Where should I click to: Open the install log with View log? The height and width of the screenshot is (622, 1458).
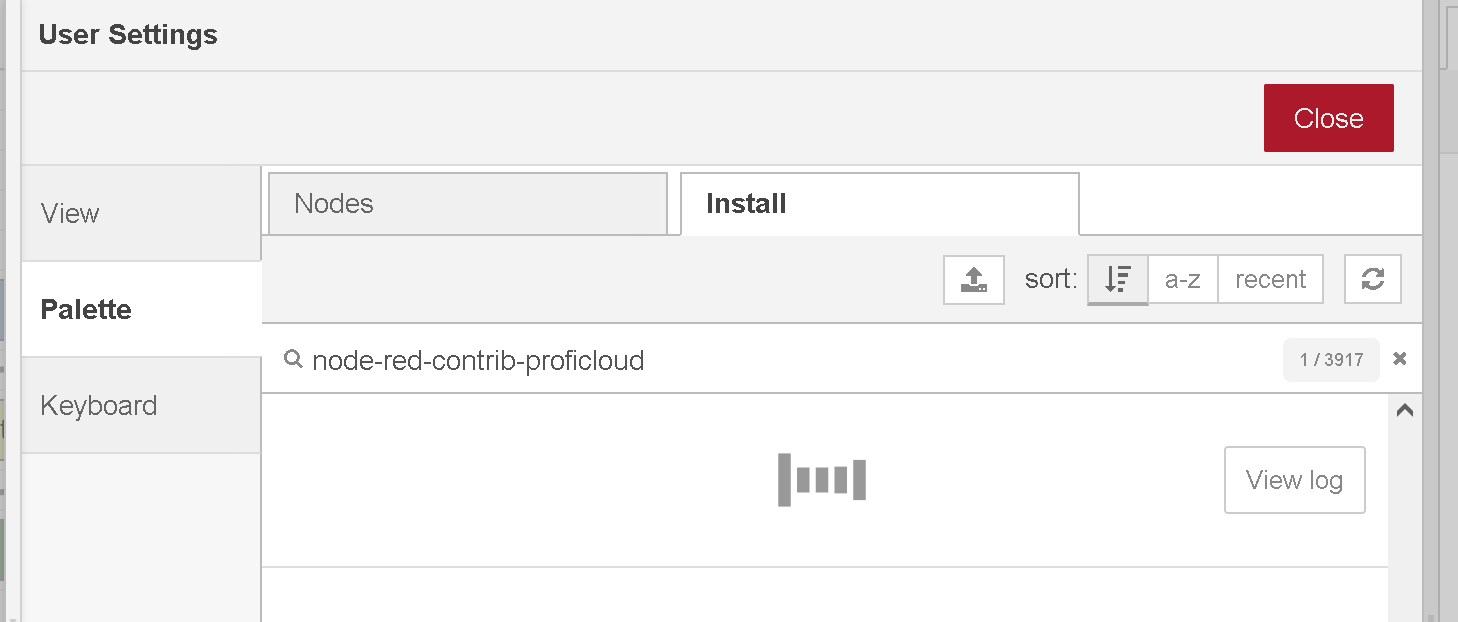click(x=1295, y=480)
